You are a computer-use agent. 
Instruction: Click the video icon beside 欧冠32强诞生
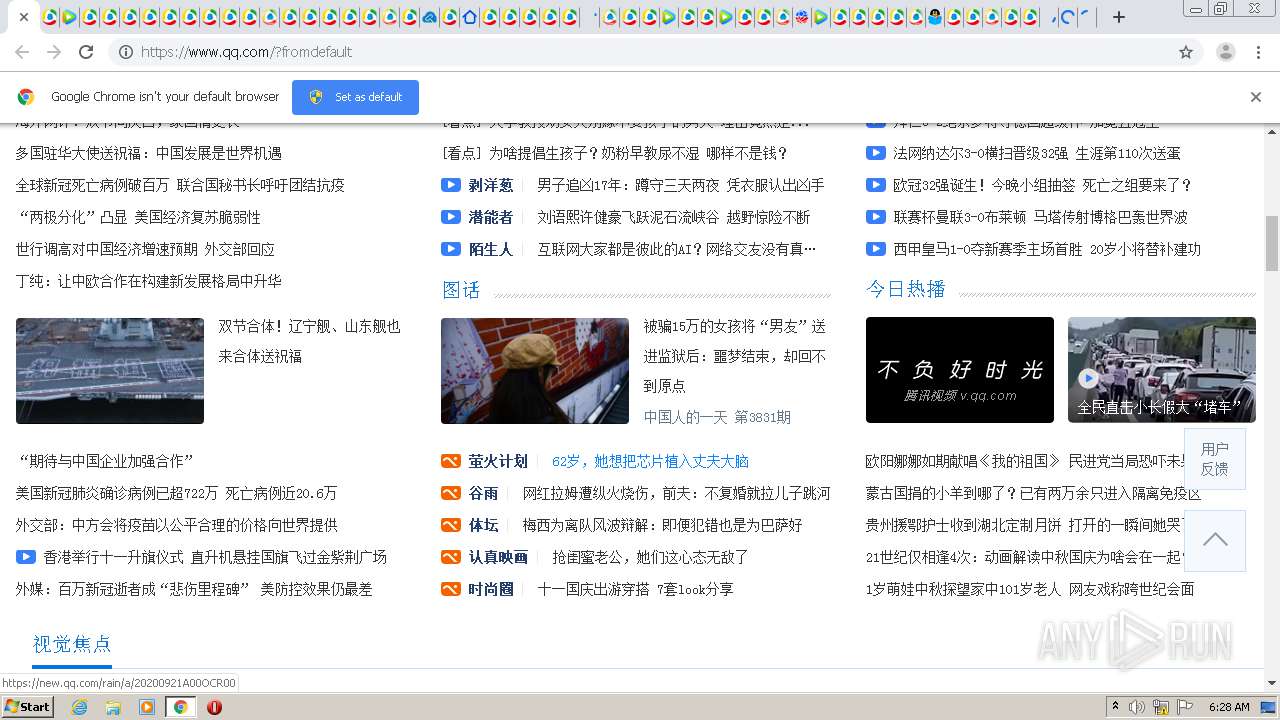875,185
